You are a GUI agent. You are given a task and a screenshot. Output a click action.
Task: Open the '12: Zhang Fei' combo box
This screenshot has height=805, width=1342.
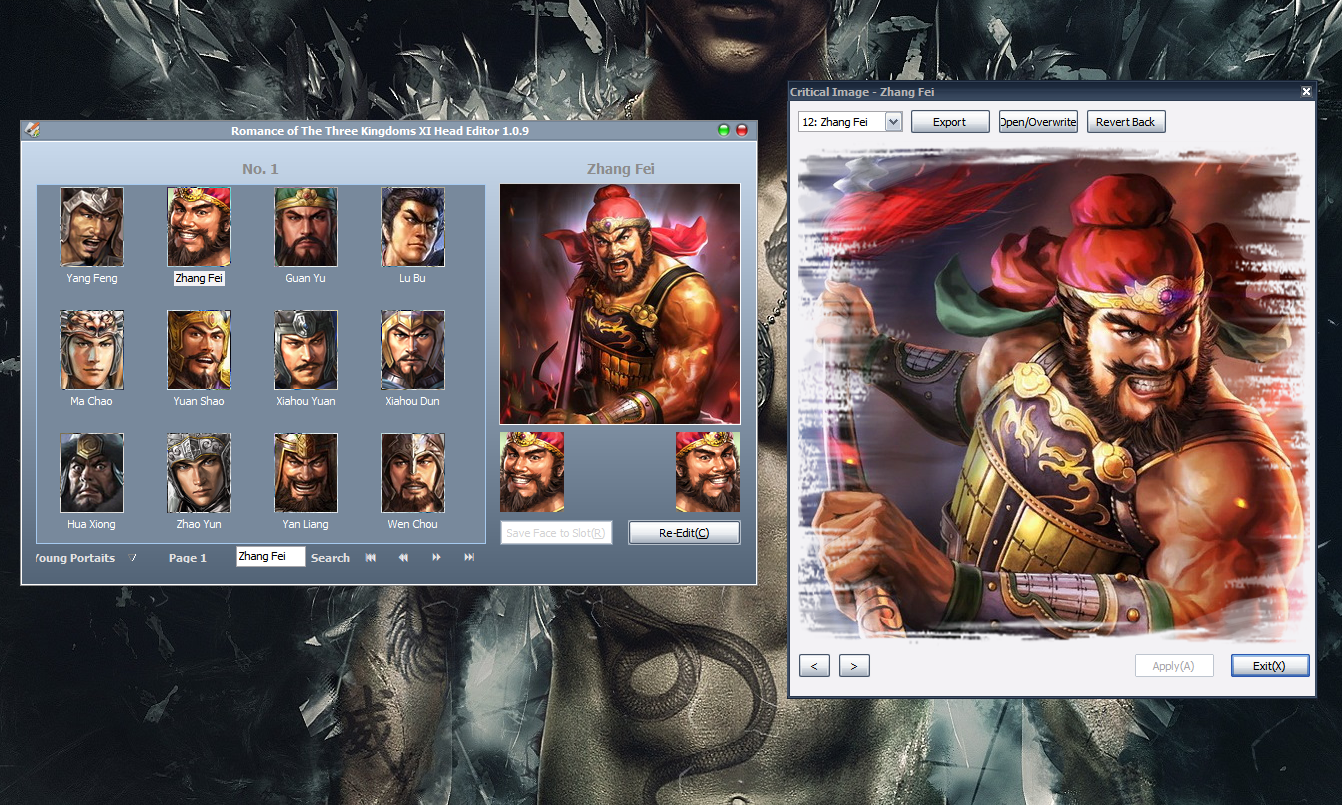tap(850, 122)
